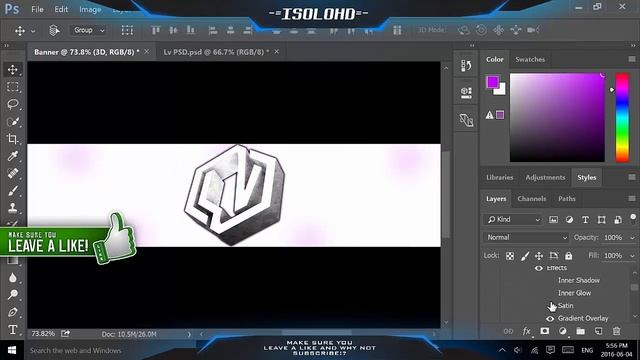Click the Auto-Align Layers icon

tap(397, 30)
